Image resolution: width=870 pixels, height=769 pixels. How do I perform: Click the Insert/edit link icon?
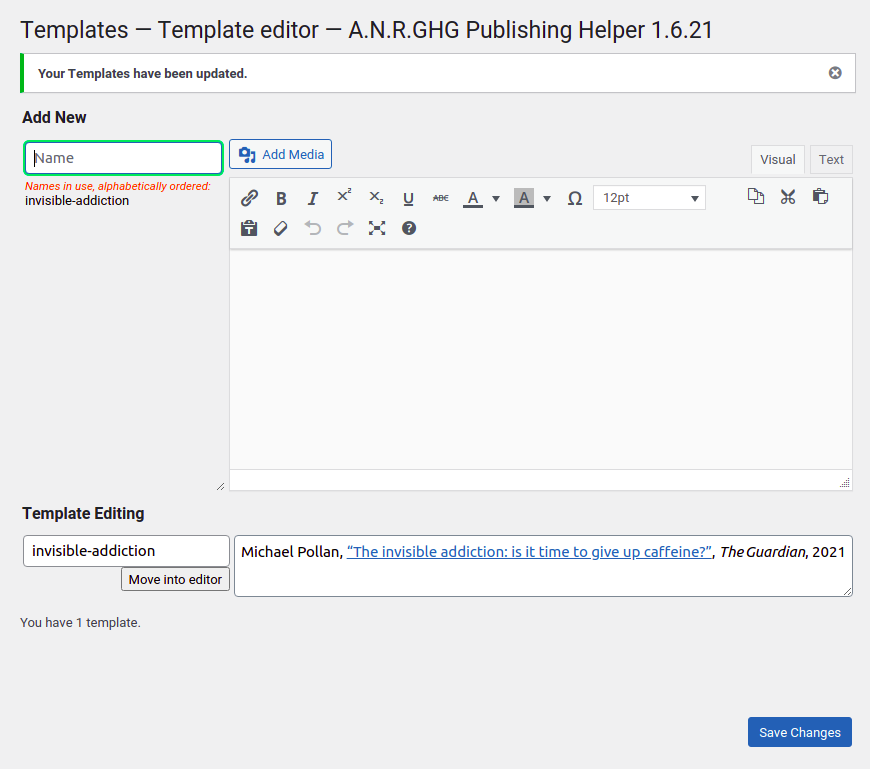click(x=249, y=198)
